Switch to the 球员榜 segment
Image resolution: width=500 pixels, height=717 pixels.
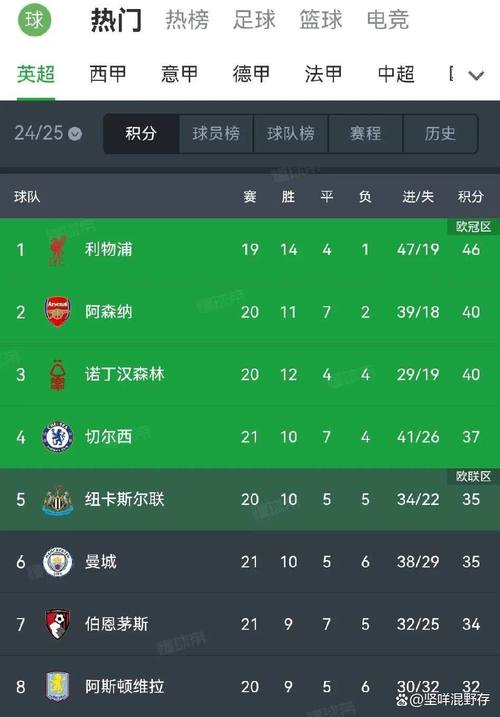[216, 134]
